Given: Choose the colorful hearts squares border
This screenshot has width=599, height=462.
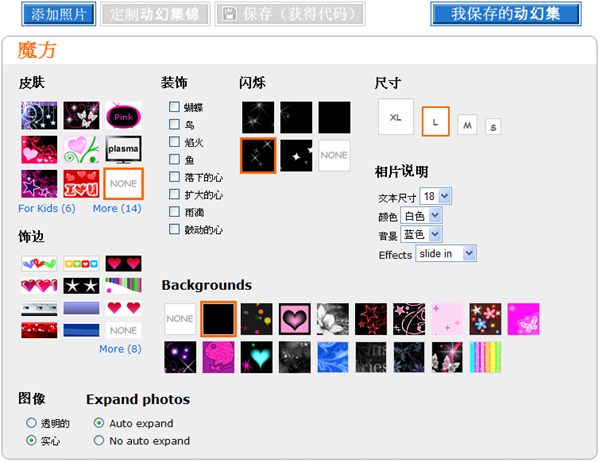Looking at the screenshot, I should point(81,264).
